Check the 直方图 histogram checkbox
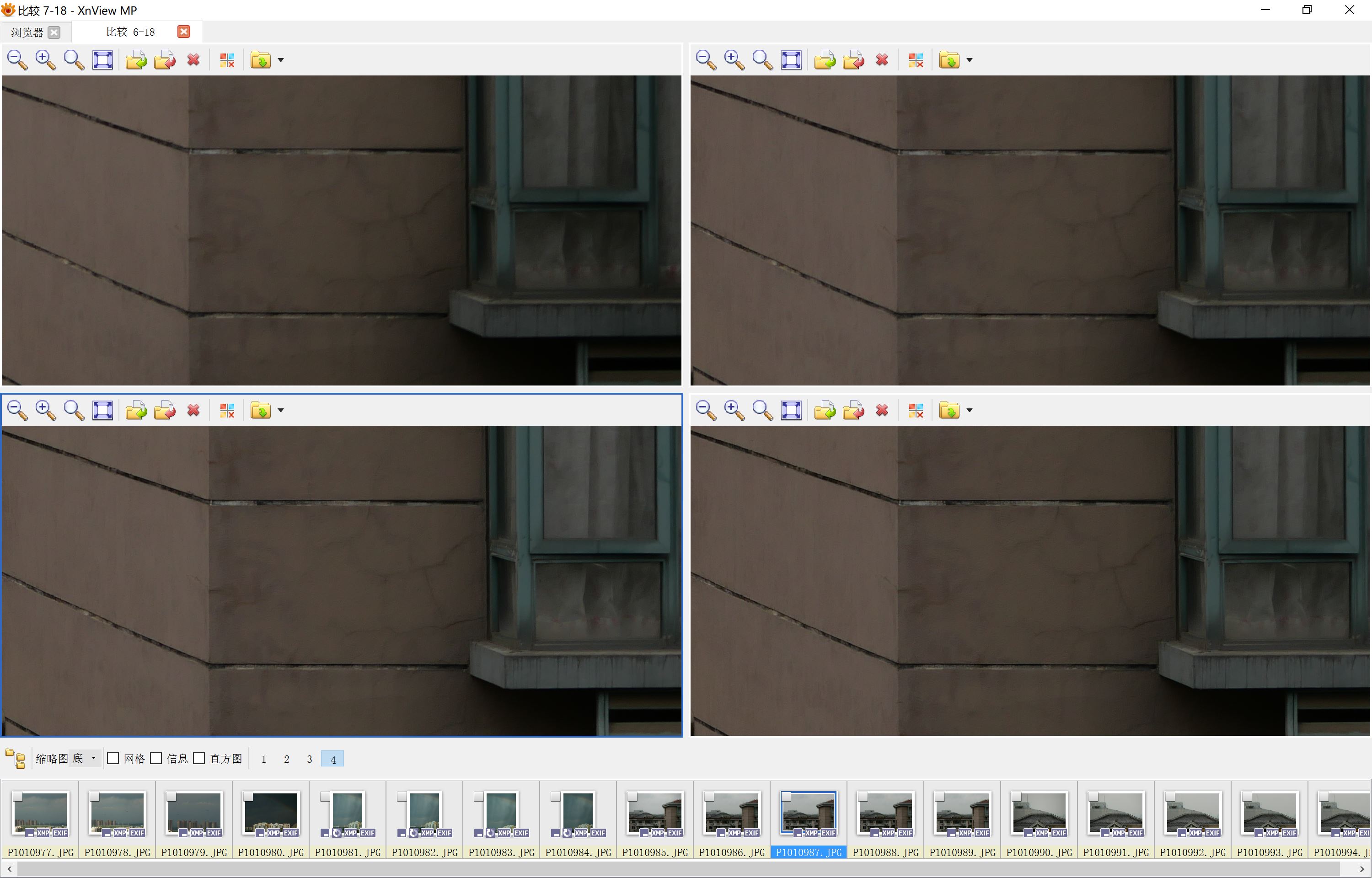Screen dimensions: 1372x878 [199, 758]
